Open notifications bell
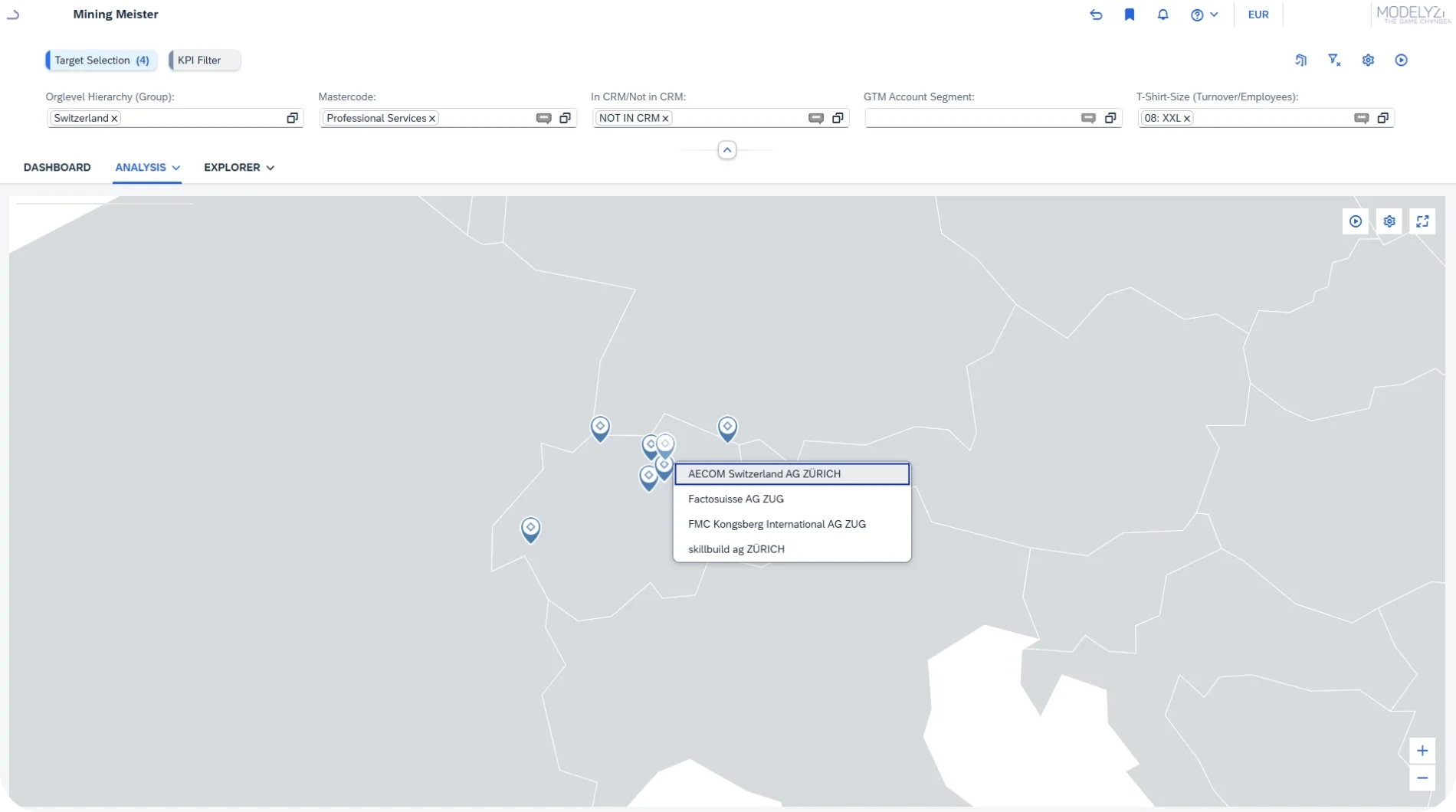 click(x=1163, y=15)
